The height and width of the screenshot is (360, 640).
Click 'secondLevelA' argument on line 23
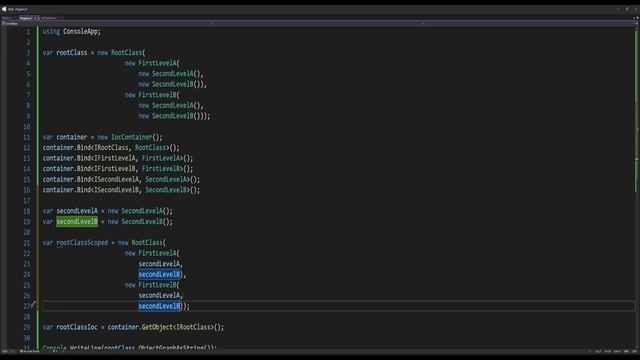159,264
